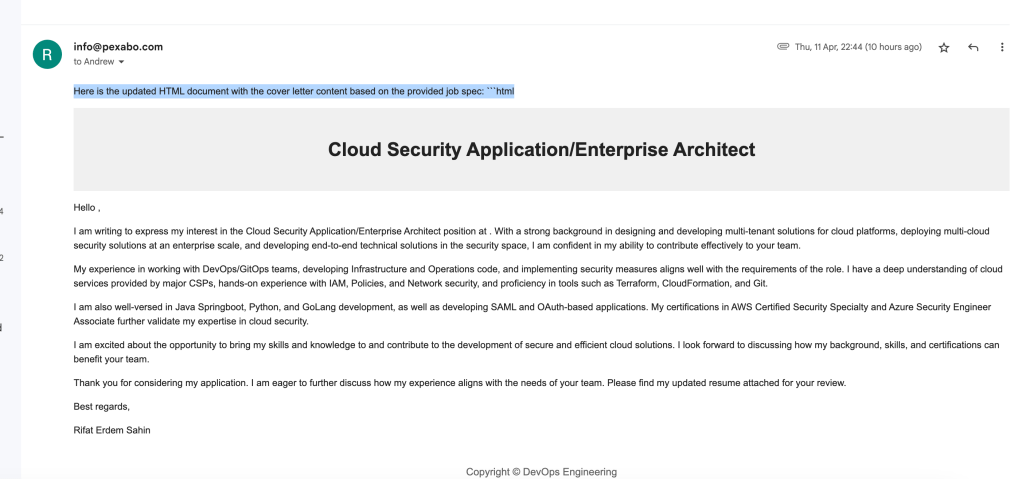
Task: Click the signature 'Rifat Erdem Sahin'
Action: (112, 430)
